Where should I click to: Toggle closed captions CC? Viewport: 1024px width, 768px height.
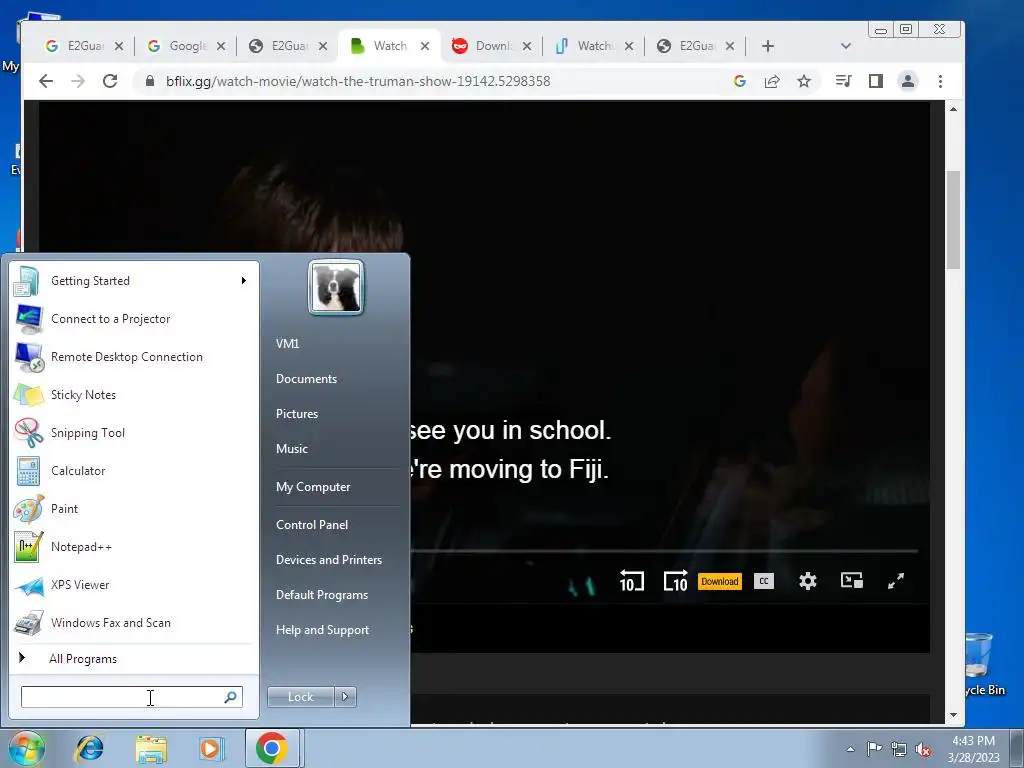(764, 581)
